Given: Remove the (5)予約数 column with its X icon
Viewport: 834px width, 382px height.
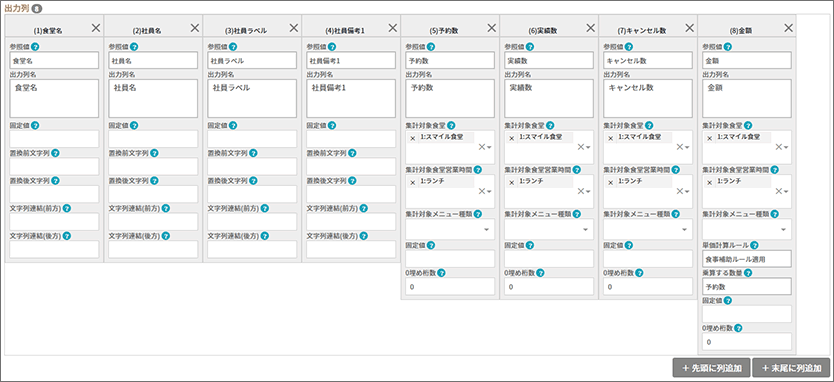Looking at the screenshot, I should pos(491,28).
